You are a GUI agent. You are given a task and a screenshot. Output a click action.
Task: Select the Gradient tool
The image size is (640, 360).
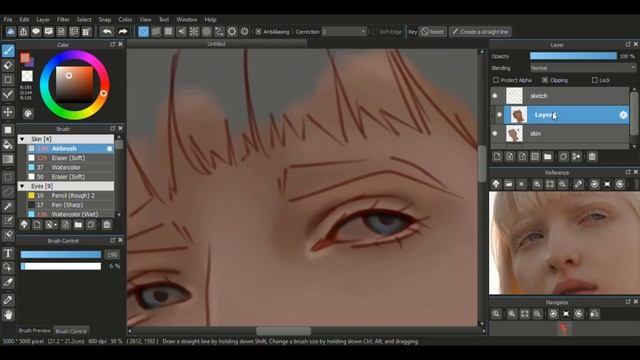coord(8,159)
